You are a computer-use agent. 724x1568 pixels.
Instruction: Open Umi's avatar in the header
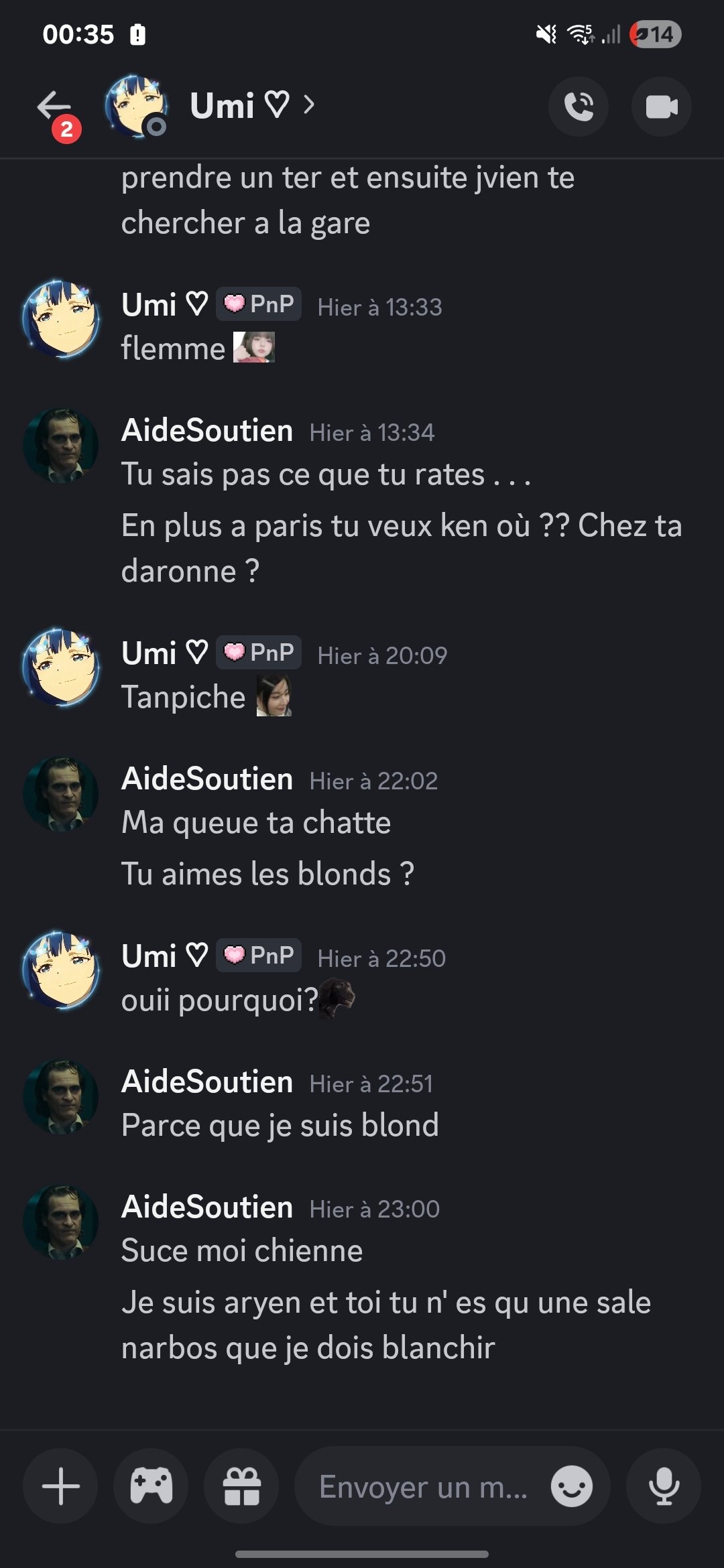tap(136, 107)
